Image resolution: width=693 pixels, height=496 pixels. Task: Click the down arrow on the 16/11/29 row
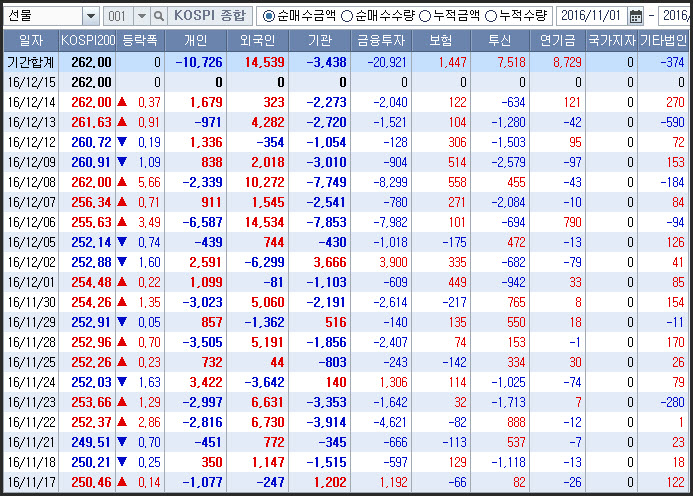point(122,321)
